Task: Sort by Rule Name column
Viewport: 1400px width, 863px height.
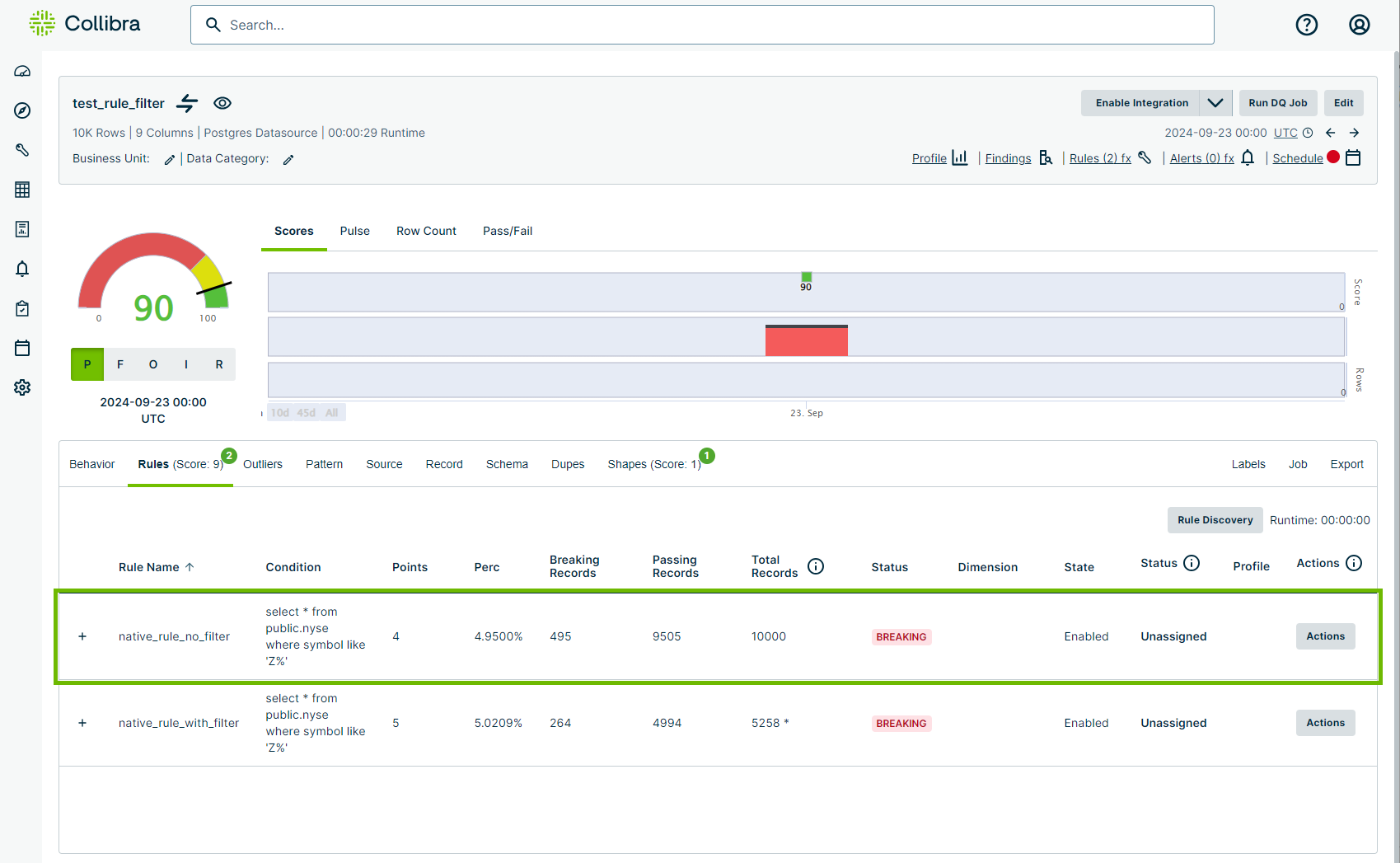Action: 157,567
